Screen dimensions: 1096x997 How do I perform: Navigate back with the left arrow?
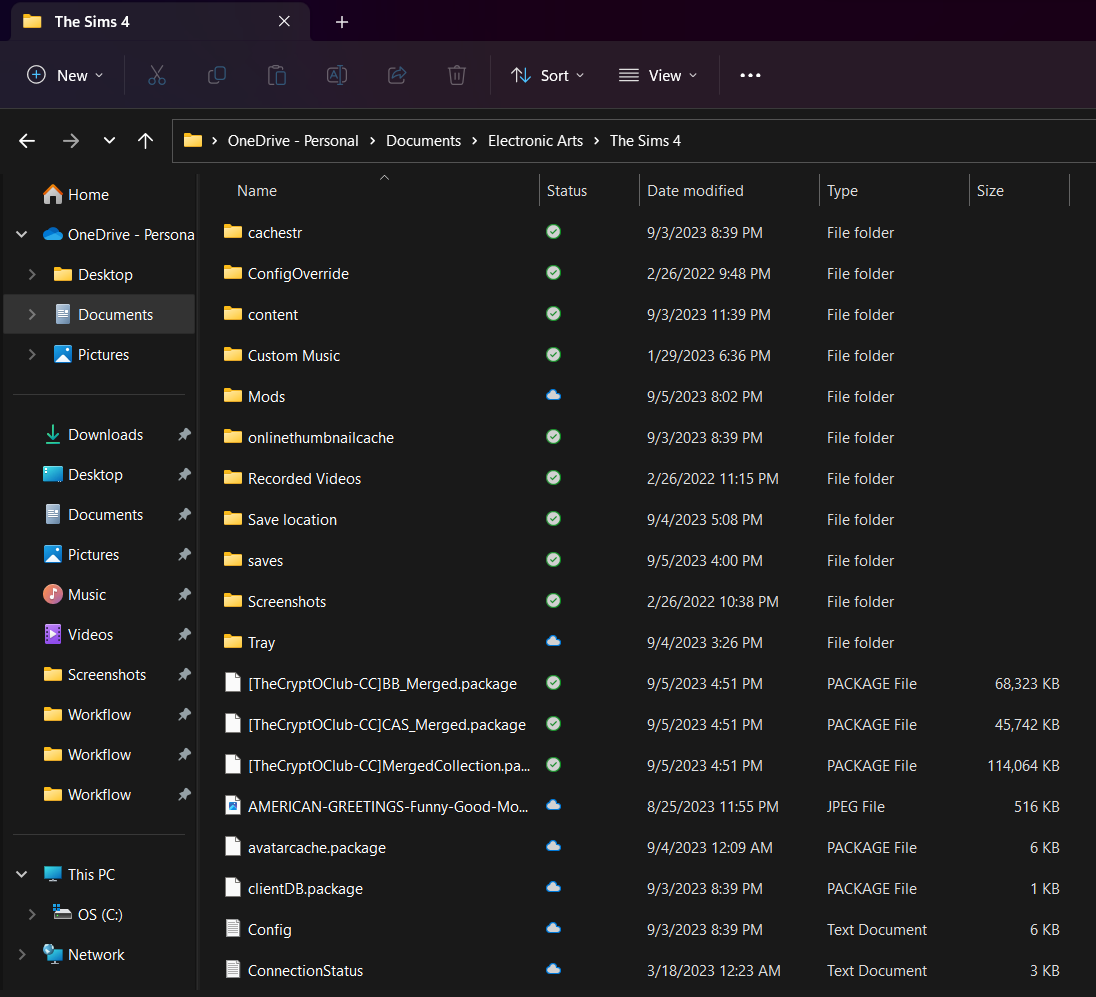(x=28, y=141)
